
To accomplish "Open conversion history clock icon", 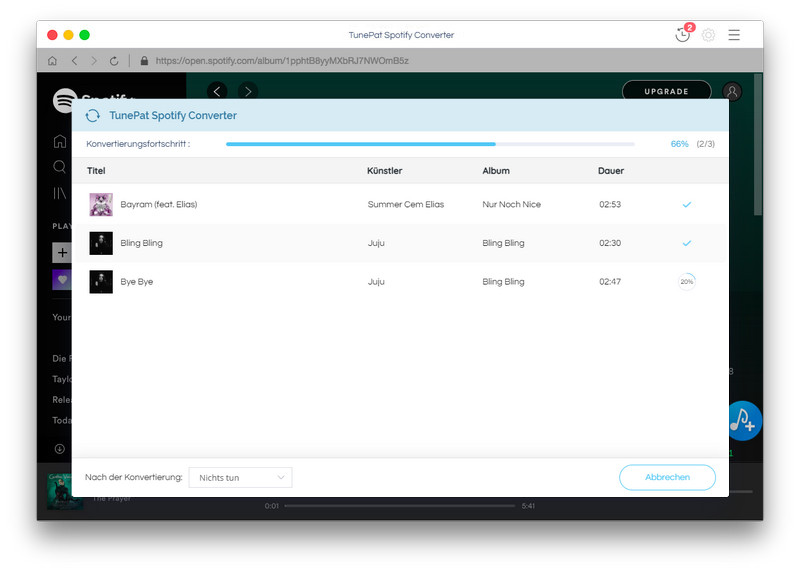I will pyautogui.click(x=682, y=35).
